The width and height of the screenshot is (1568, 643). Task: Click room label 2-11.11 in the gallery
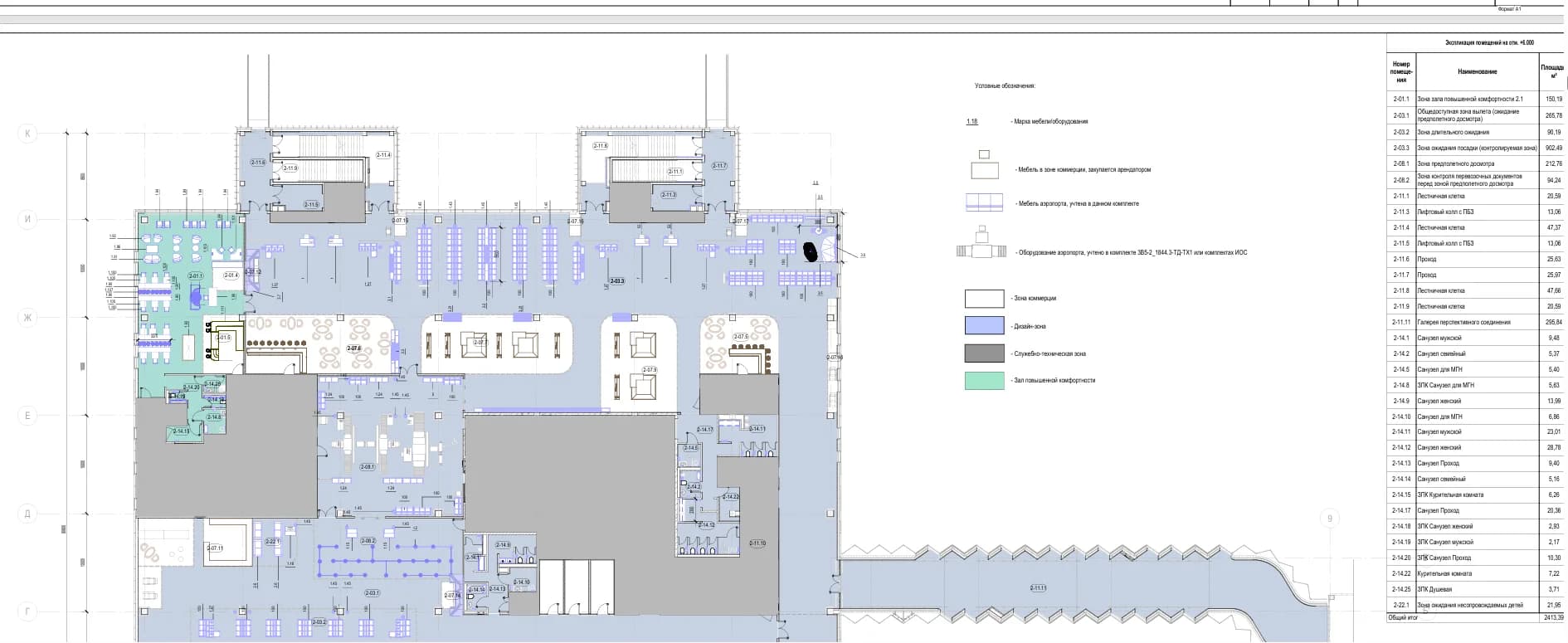1038,588
